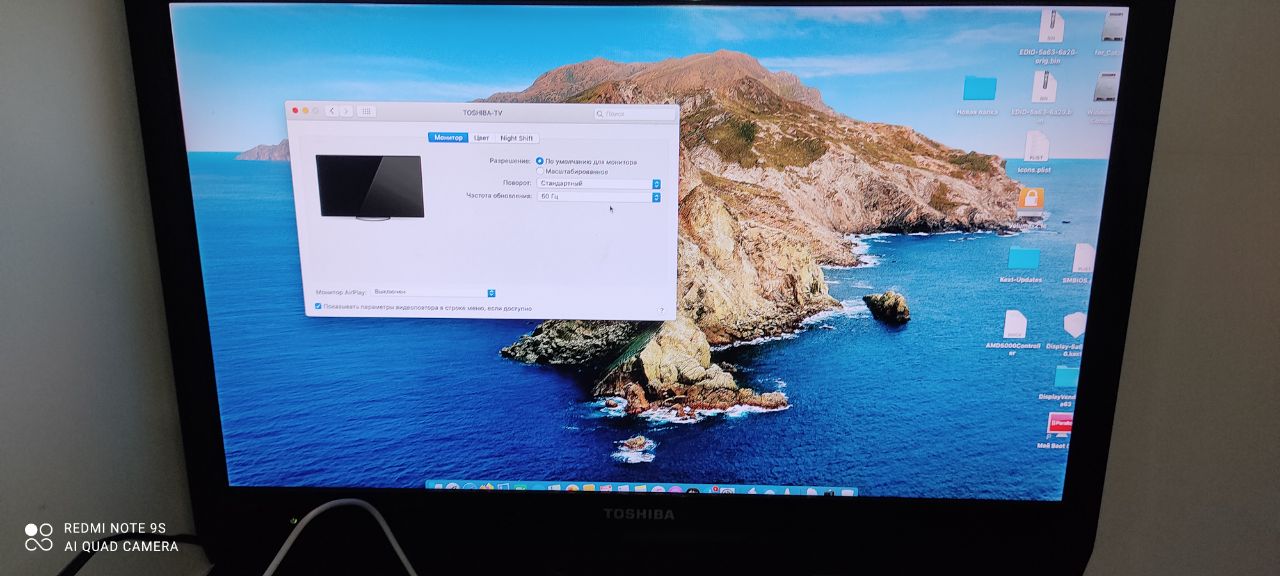Select the AMD6000Controller file on desktop
Image resolution: width=1280 pixels, height=576 pixels.
[x=1014, y=324]
